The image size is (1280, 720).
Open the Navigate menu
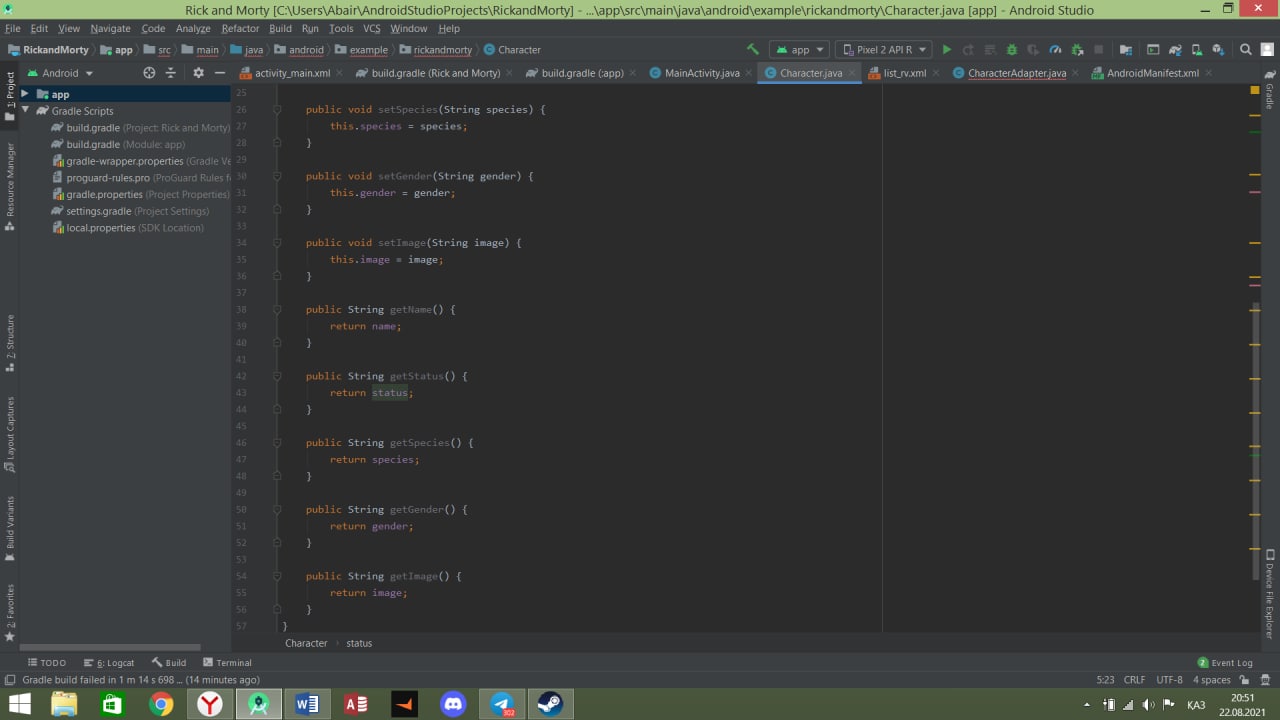pos(110,28)
